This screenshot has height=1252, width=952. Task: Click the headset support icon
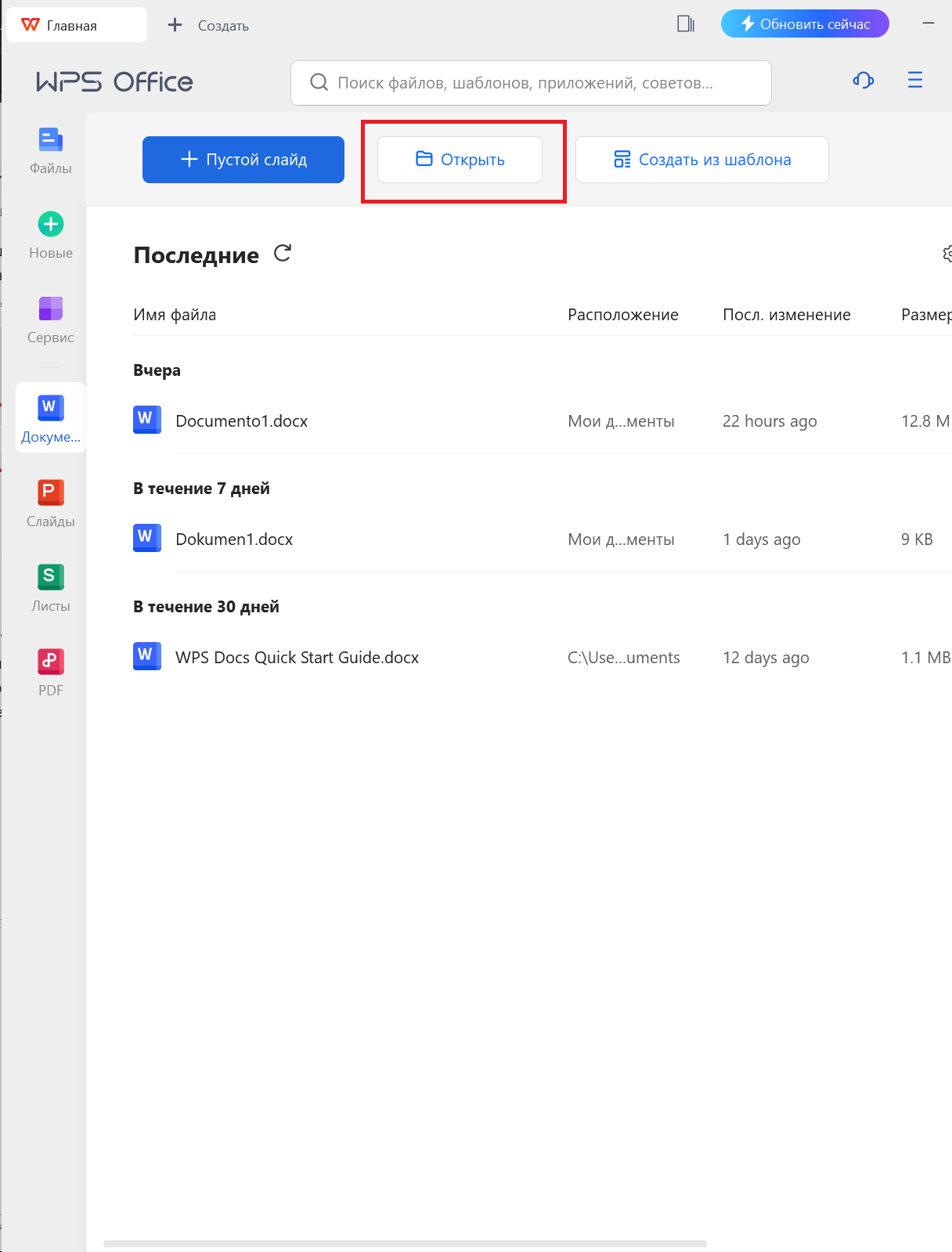coord(863,81)
